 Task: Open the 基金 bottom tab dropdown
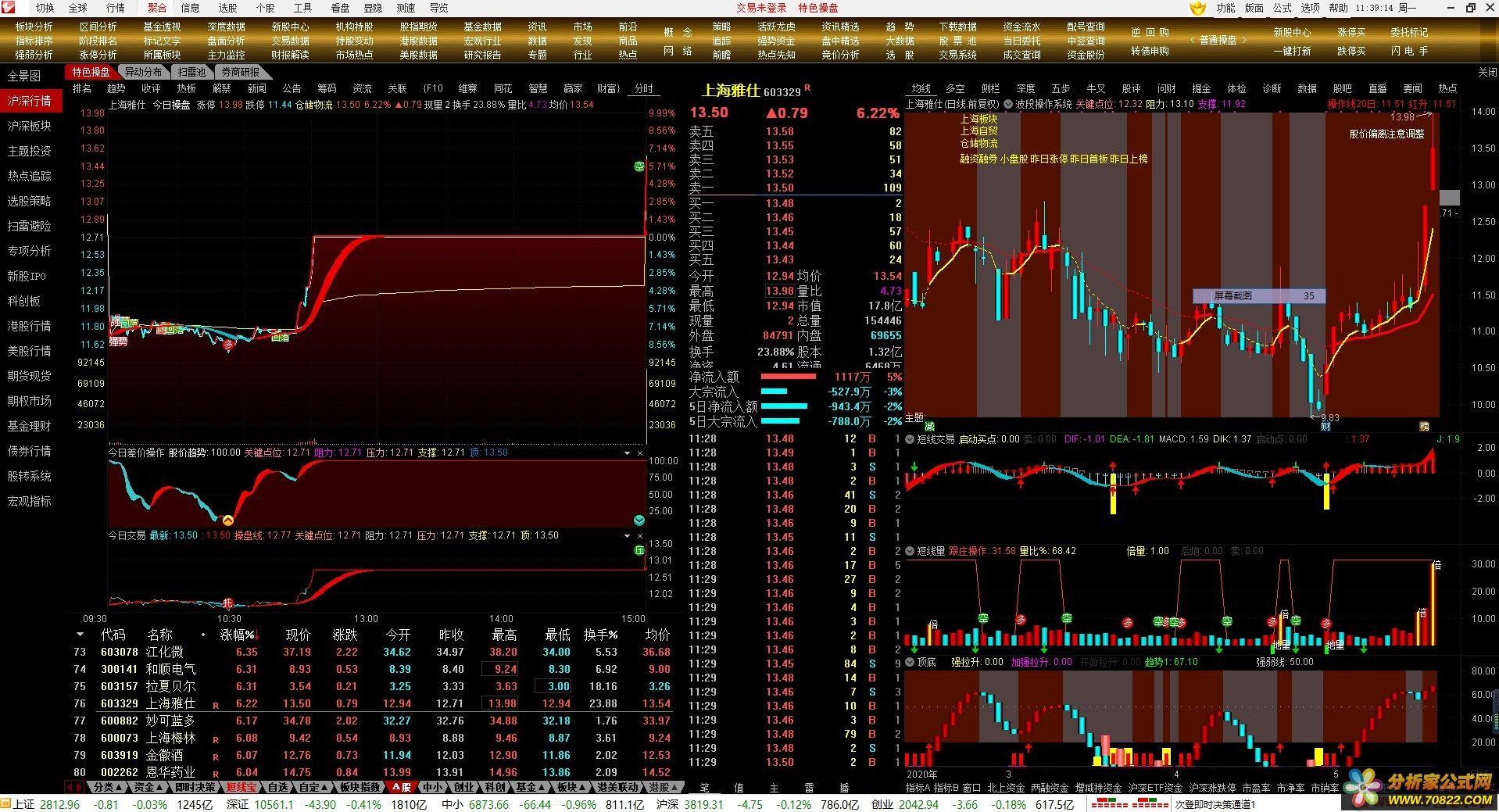pyautogui.click(x=531, y=787)
